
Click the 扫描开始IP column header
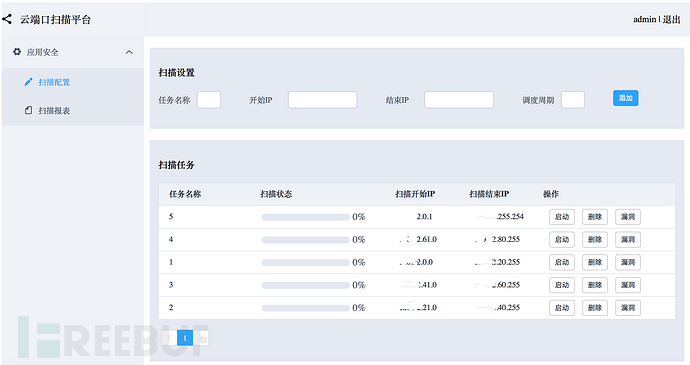tap(415, 194)
